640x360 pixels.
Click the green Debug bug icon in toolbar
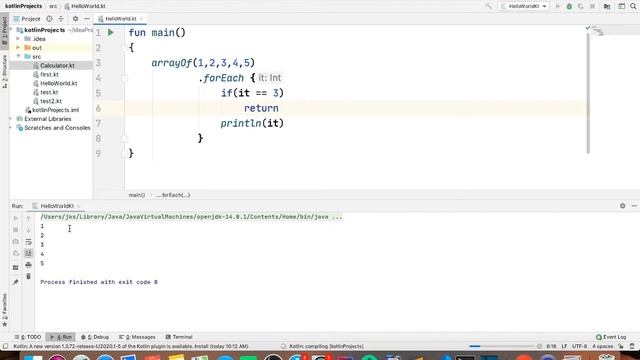569,6
